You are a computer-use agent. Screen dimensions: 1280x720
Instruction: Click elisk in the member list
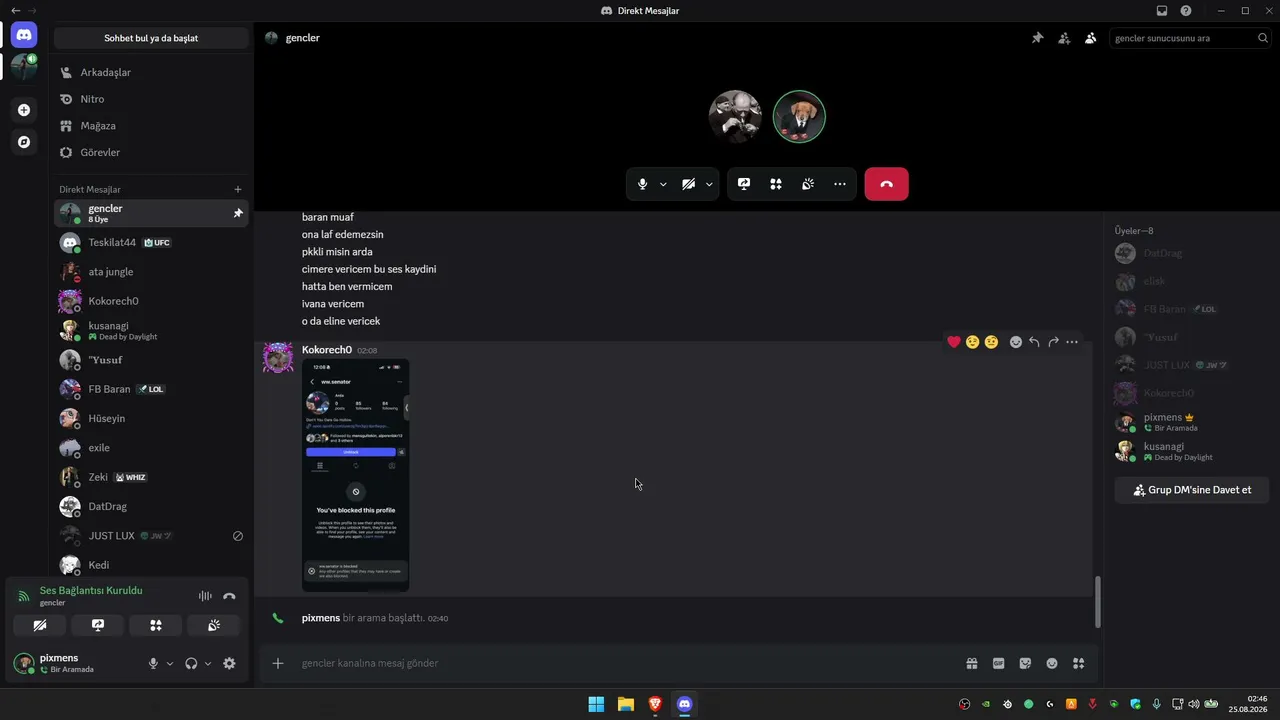tap(1191, 282)
